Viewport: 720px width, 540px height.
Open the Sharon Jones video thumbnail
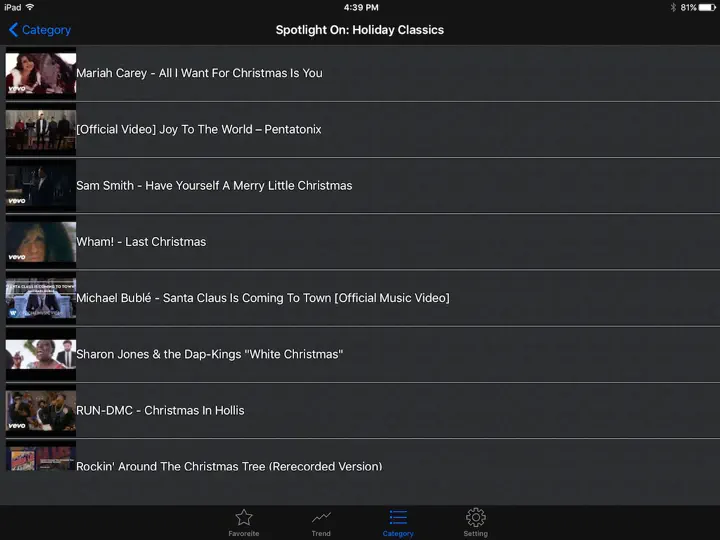click(41, 354)
